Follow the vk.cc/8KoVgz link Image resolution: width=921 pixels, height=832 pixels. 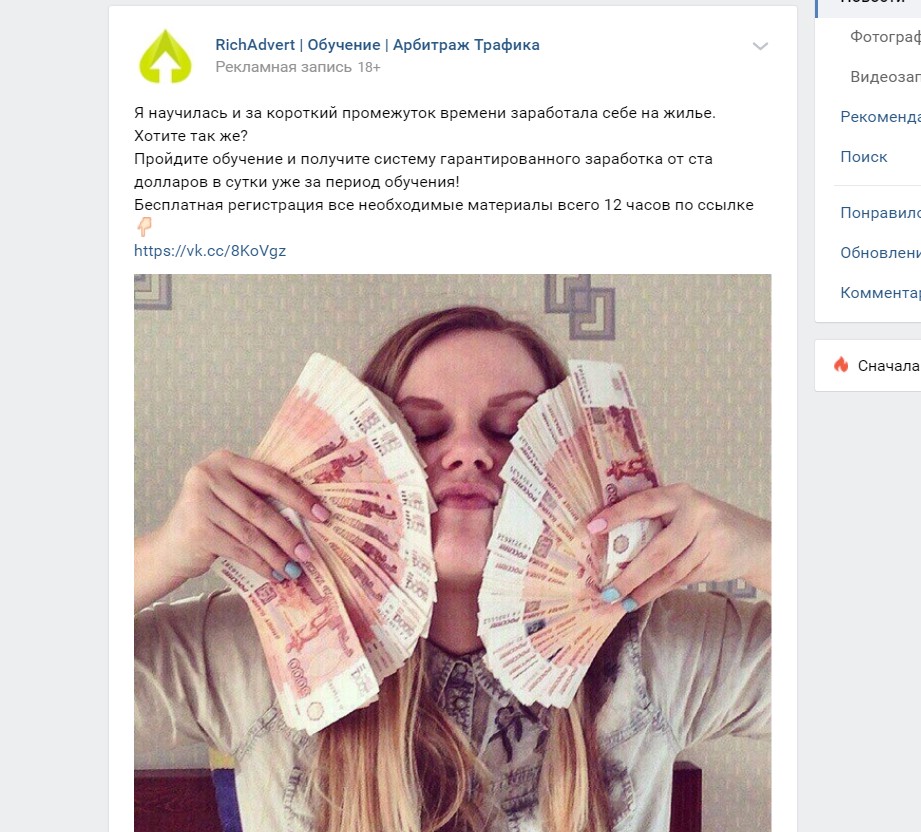tap(210, 251)
